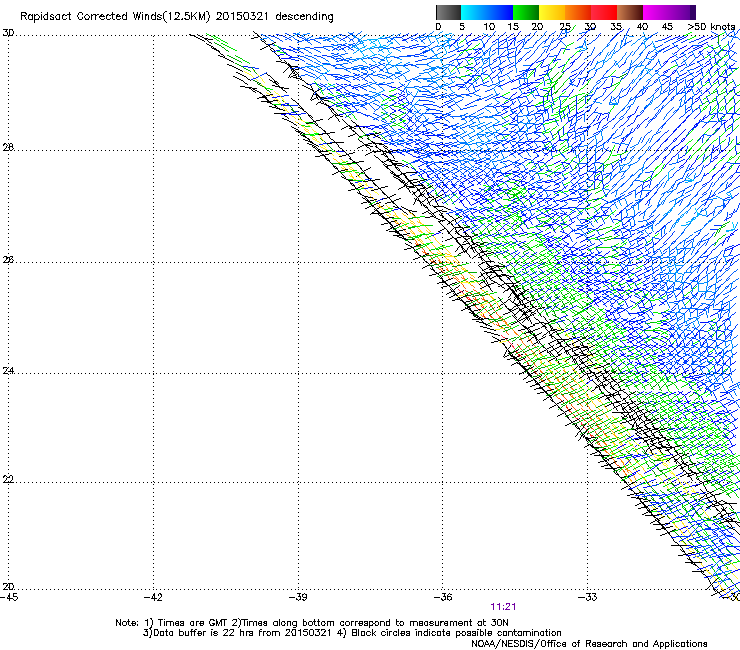
Task: Click the green 15-20 knots legend swatch
Action: 526,12
